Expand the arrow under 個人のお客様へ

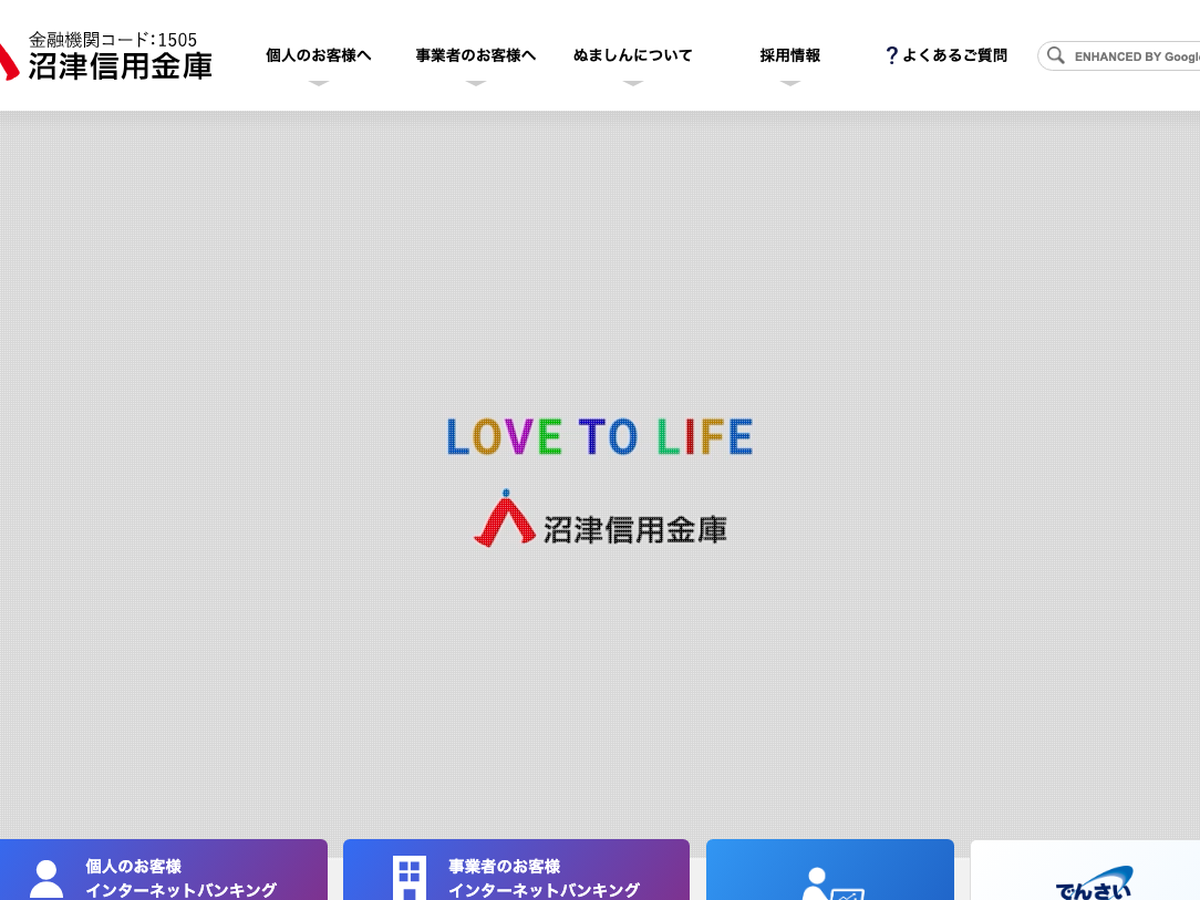click(x=318, y=83)
